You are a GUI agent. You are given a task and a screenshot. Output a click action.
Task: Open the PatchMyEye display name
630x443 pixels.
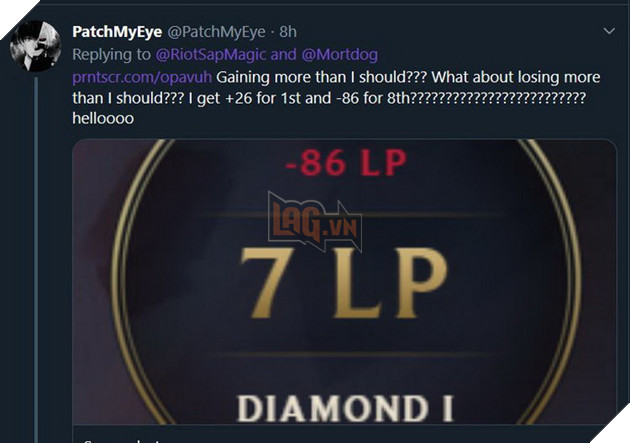[117, 31]
